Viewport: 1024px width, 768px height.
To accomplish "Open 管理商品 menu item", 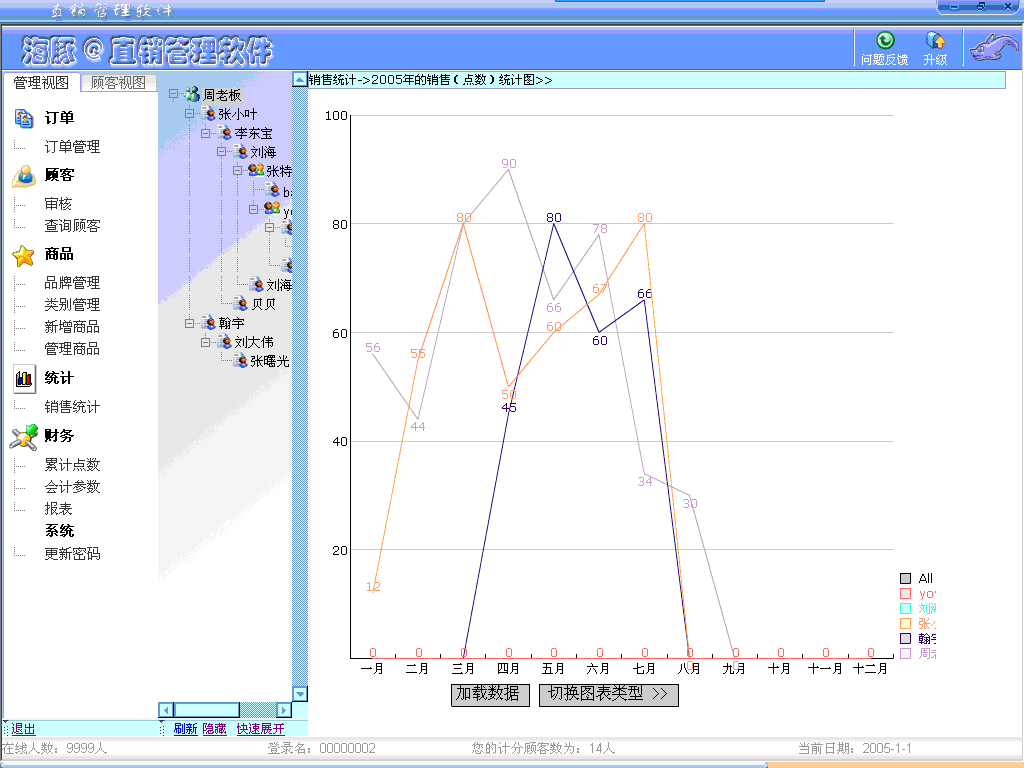I will 72,349.
